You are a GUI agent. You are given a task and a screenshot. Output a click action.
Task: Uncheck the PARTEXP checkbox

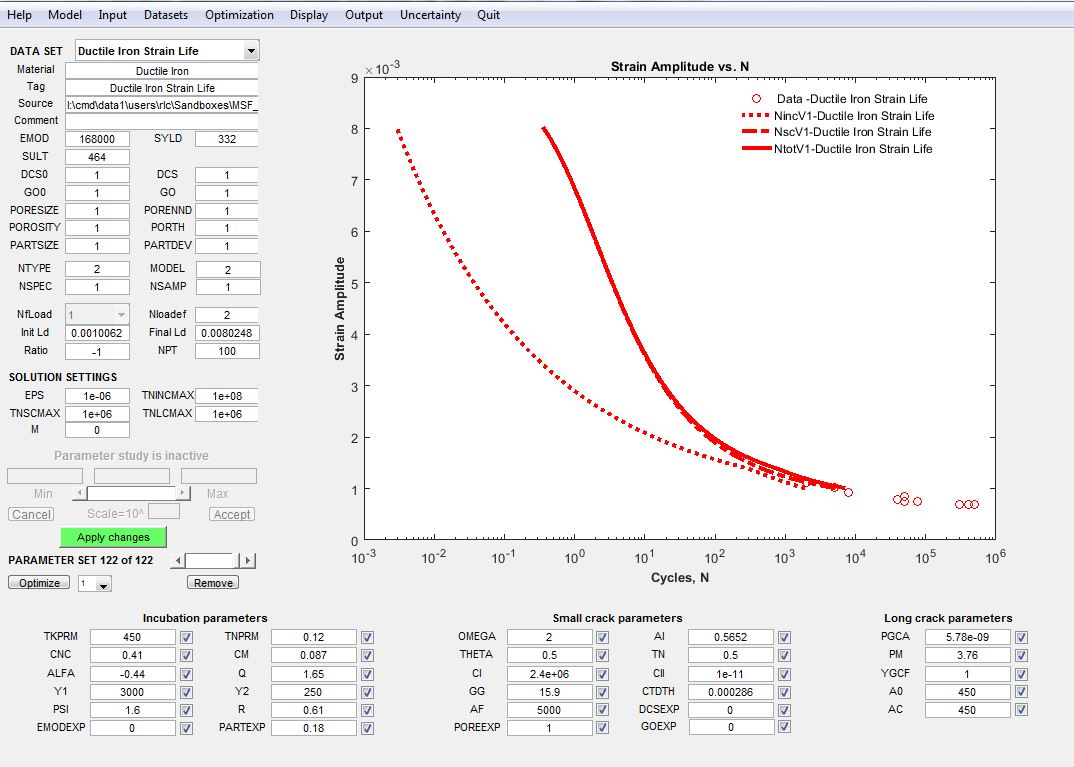pyautogui.click(x=367, y=728)
